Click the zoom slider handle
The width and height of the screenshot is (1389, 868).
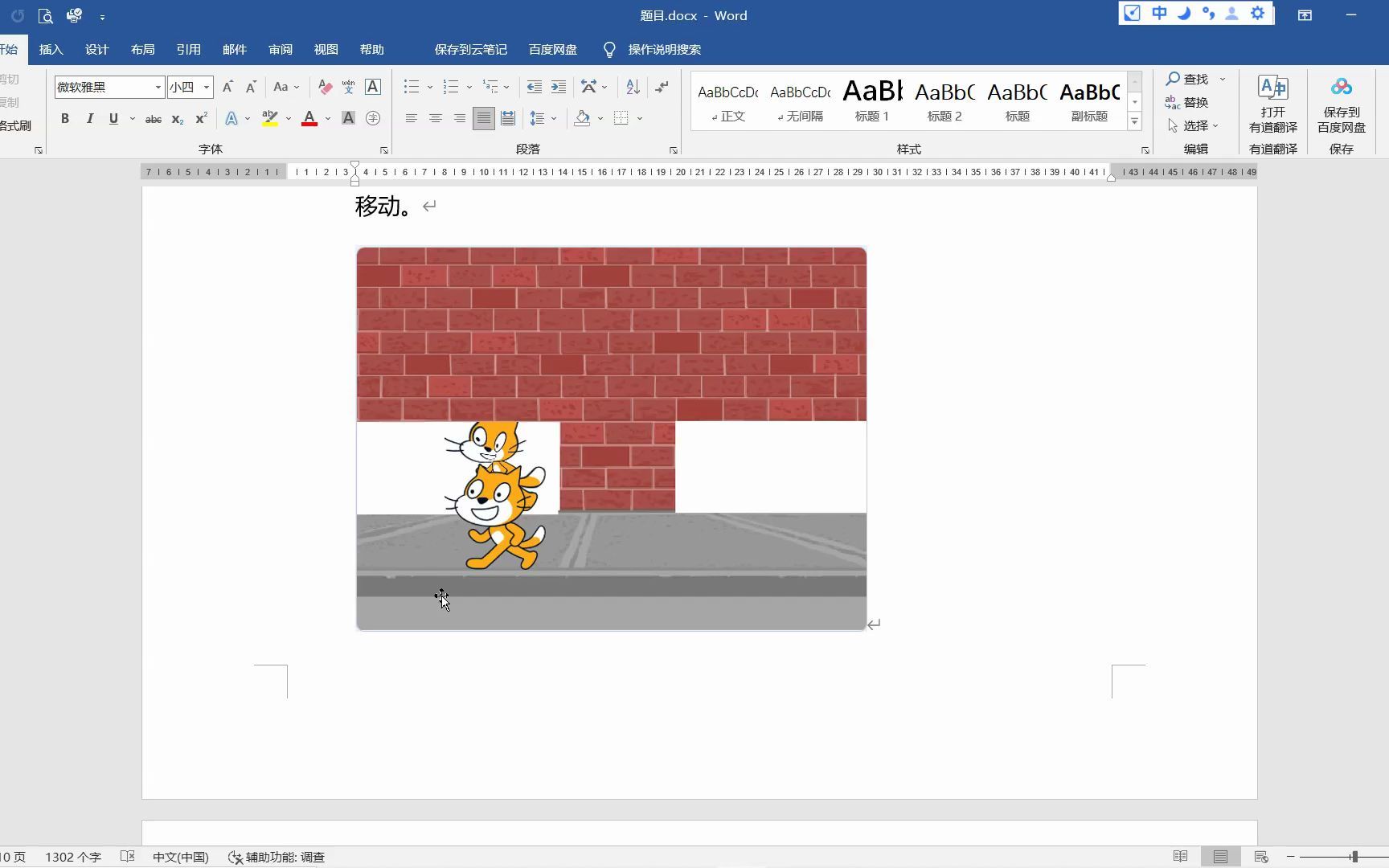click(x=1354, y=857)
